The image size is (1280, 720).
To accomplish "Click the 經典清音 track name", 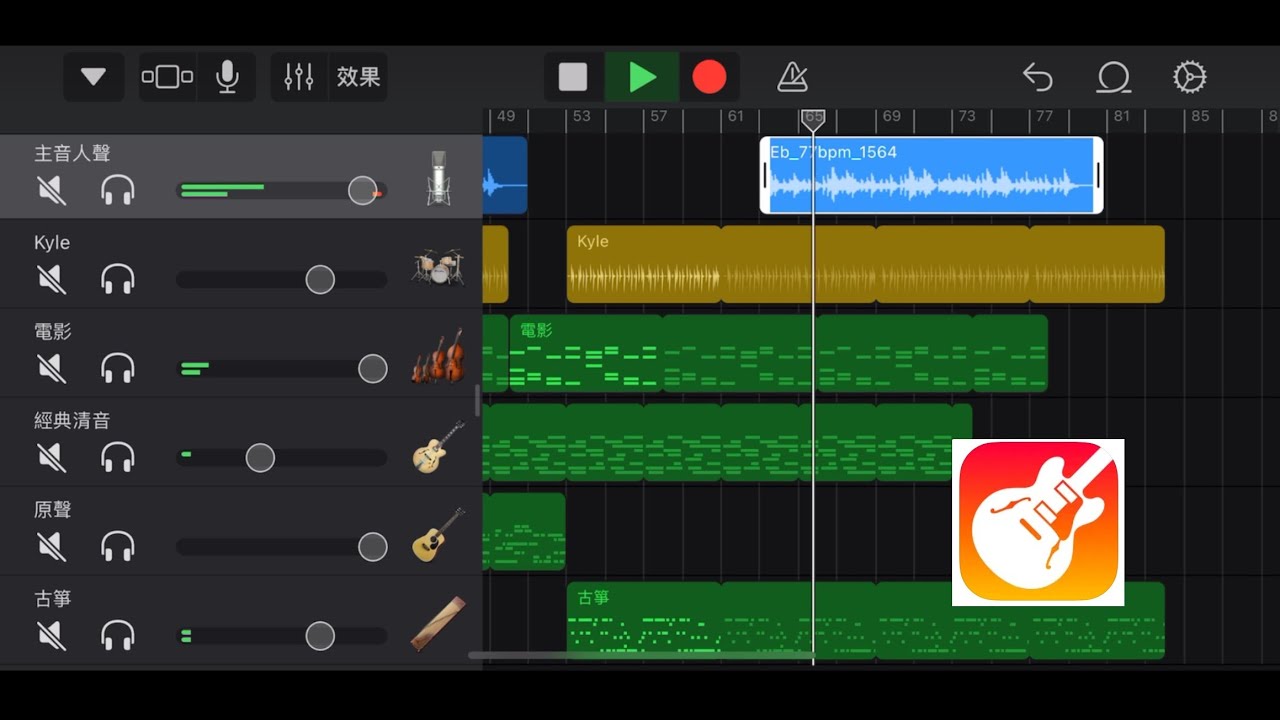I will tap(72, 421).
